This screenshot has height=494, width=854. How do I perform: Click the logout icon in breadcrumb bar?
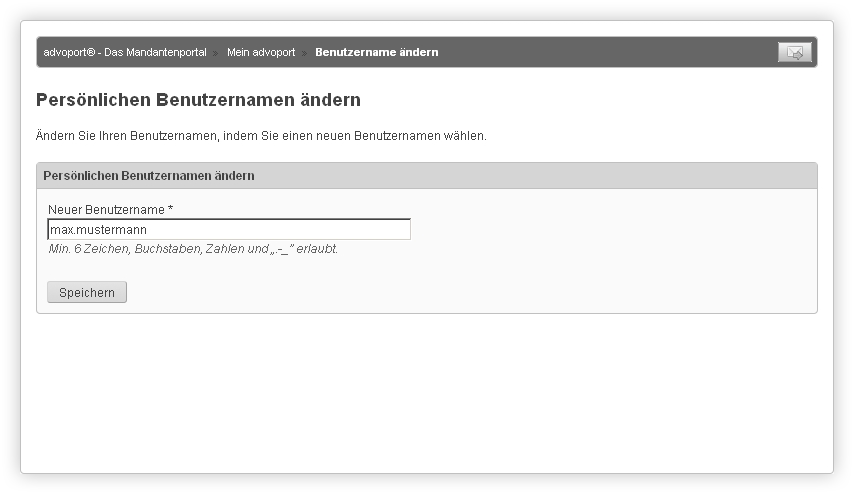pyautogui.click(x=795, y=52)
